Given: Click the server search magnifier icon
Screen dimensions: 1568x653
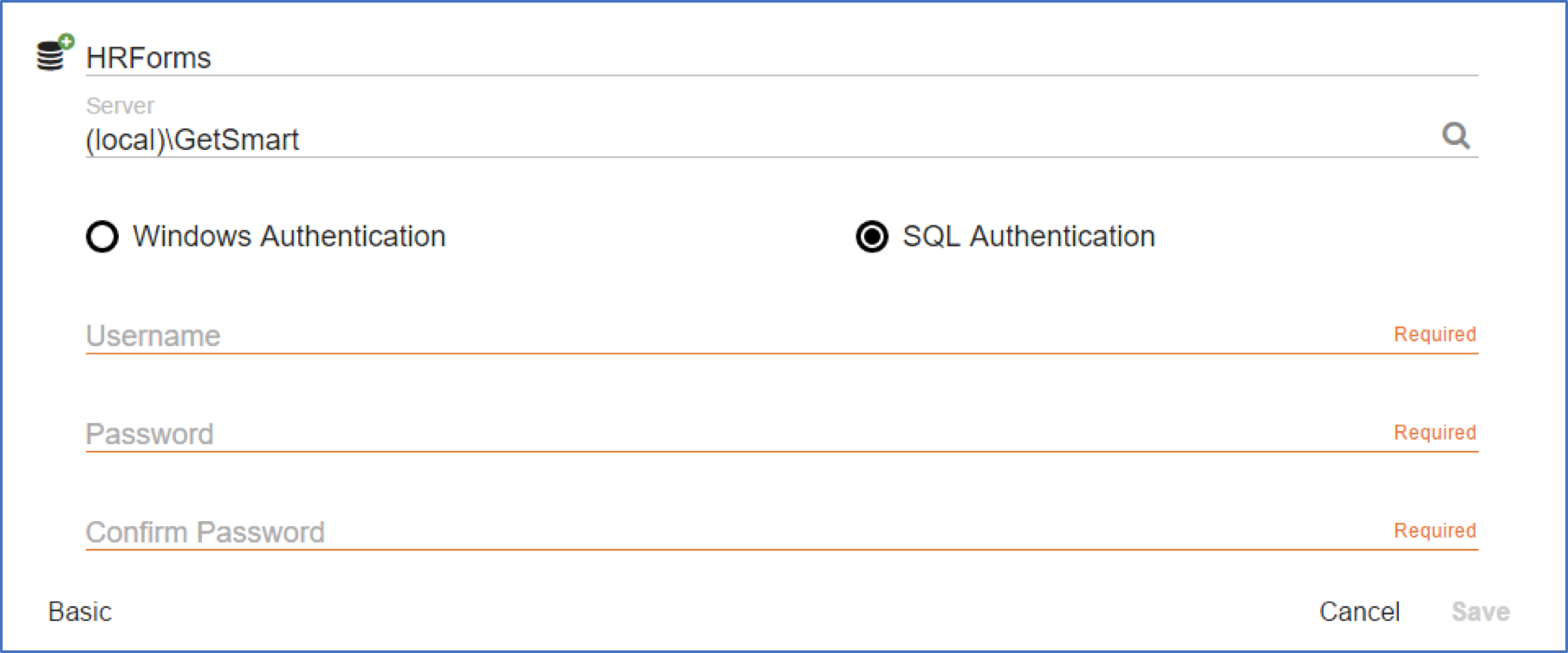Looking at the screenshot, I should coord(1455,136).
